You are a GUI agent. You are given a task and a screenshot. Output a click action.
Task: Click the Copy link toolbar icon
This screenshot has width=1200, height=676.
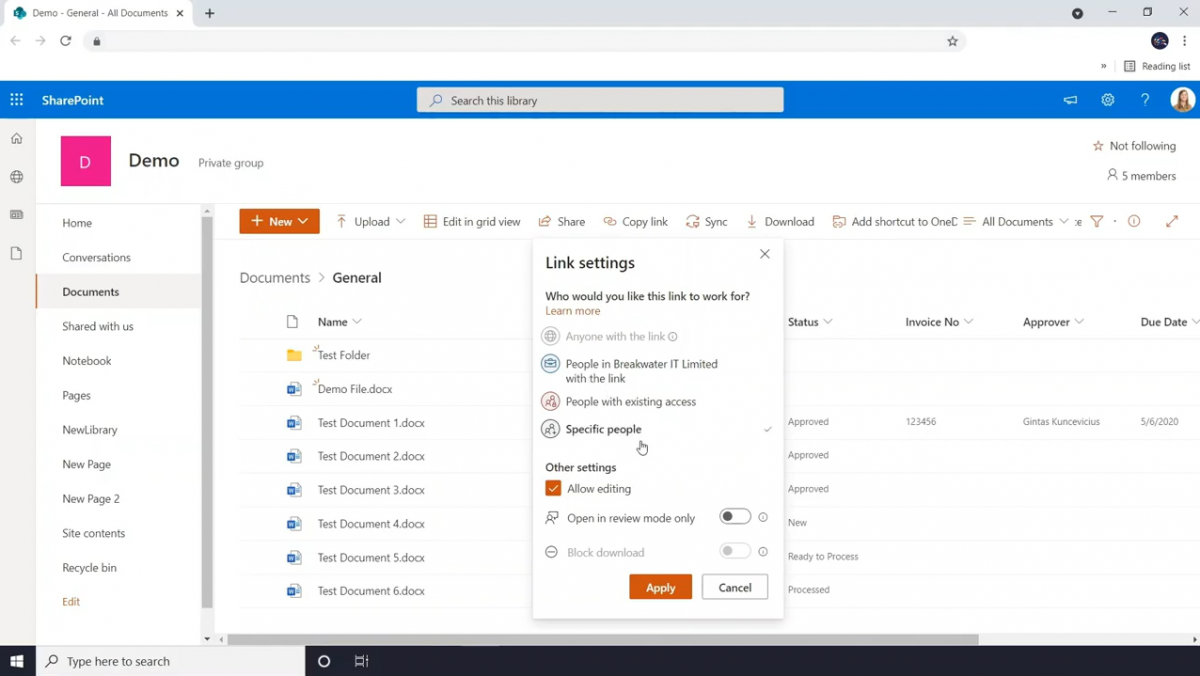click(635, 221)
